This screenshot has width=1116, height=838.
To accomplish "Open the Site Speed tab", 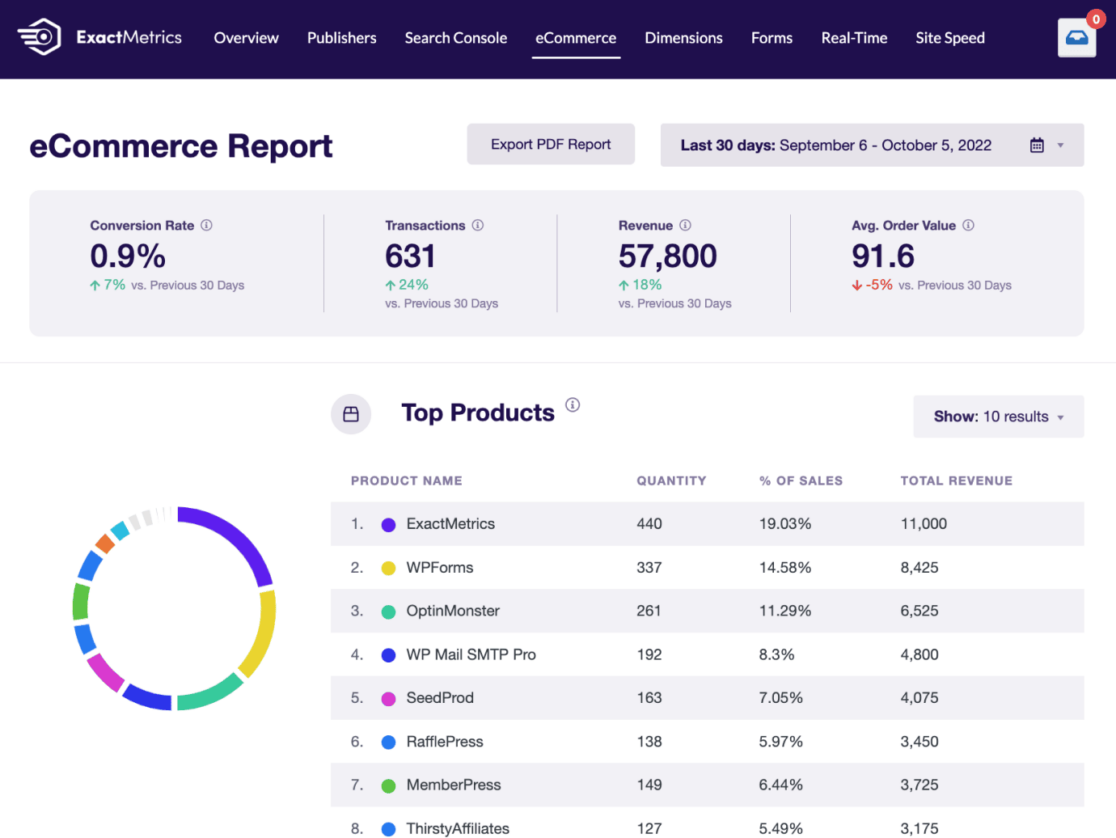I will pyautogui.click(x=950, y=38).
